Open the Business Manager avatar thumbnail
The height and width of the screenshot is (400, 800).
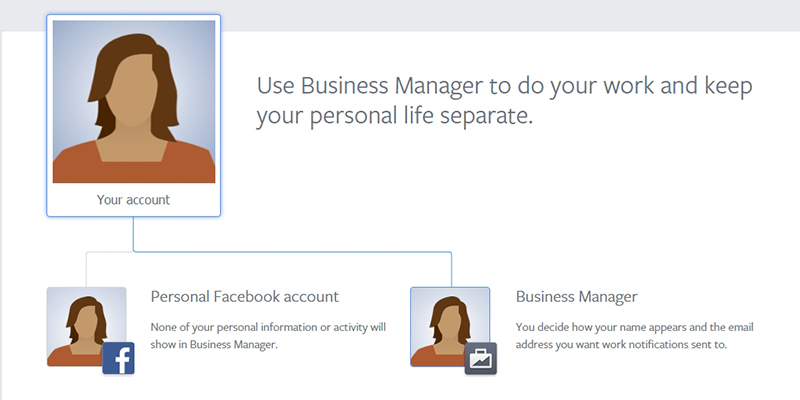[x=450, y=327]
